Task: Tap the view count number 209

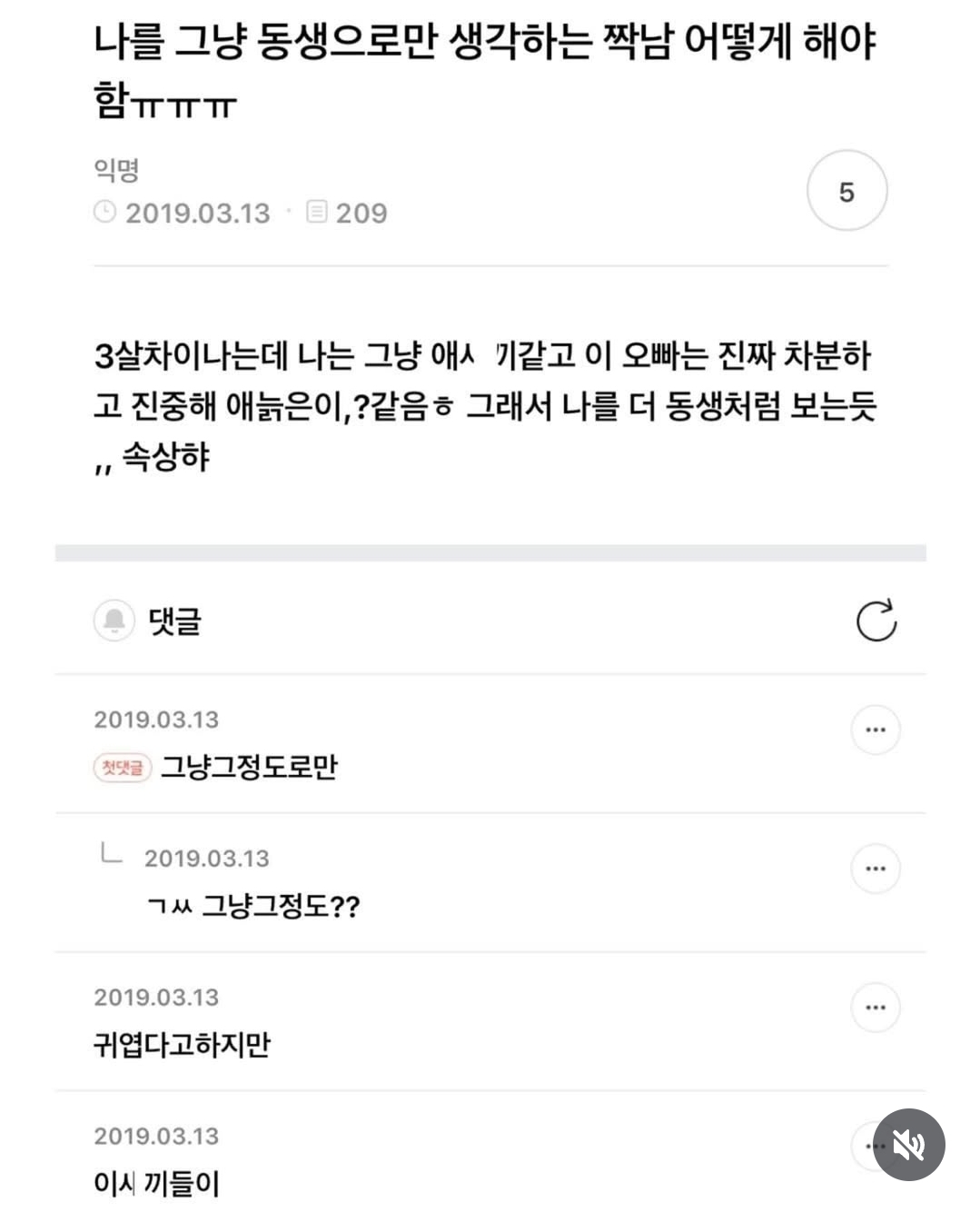Action: pyautogui.click(x=361, y=214)
